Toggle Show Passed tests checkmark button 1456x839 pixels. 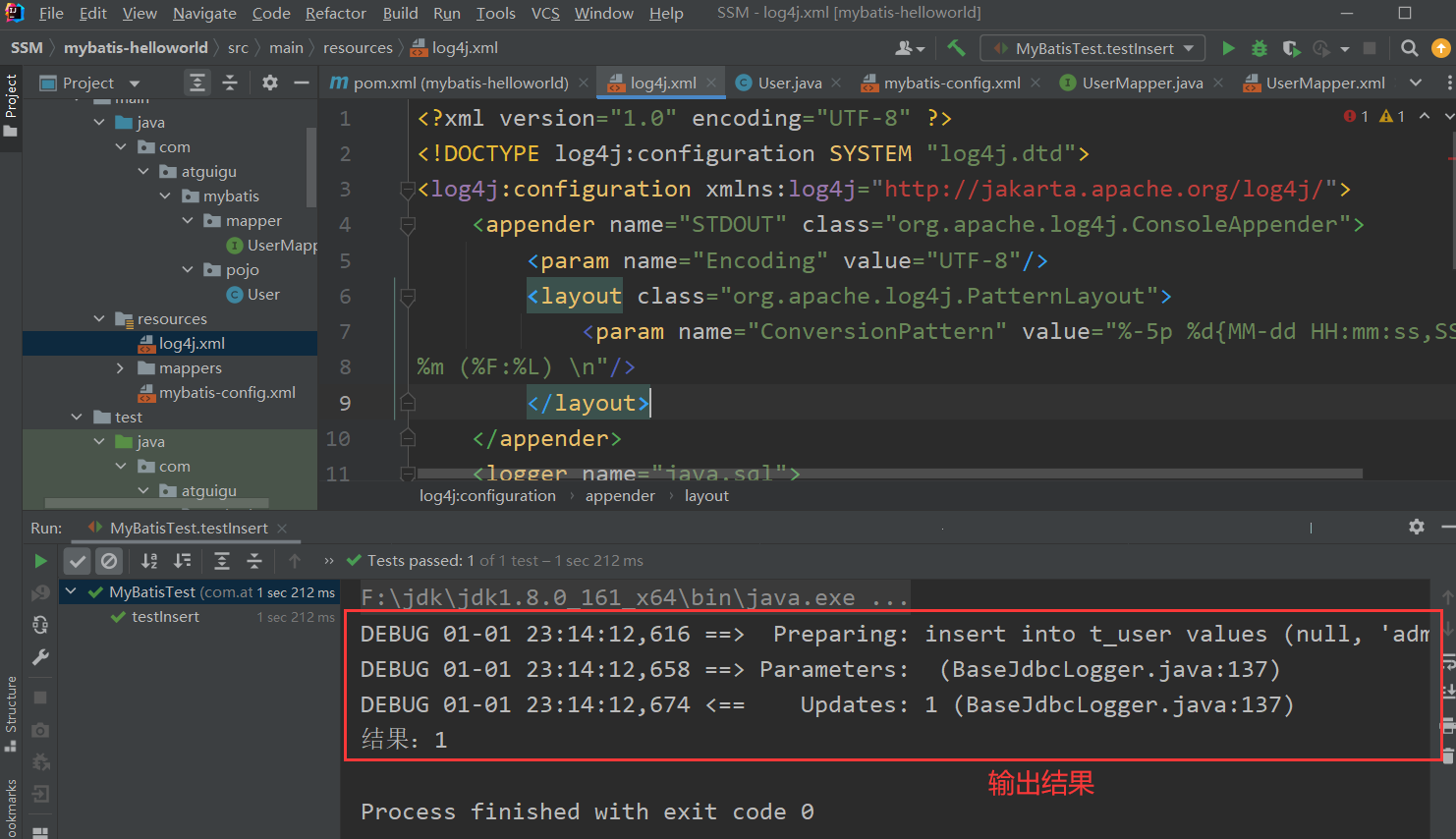click(x=78, y=561)
